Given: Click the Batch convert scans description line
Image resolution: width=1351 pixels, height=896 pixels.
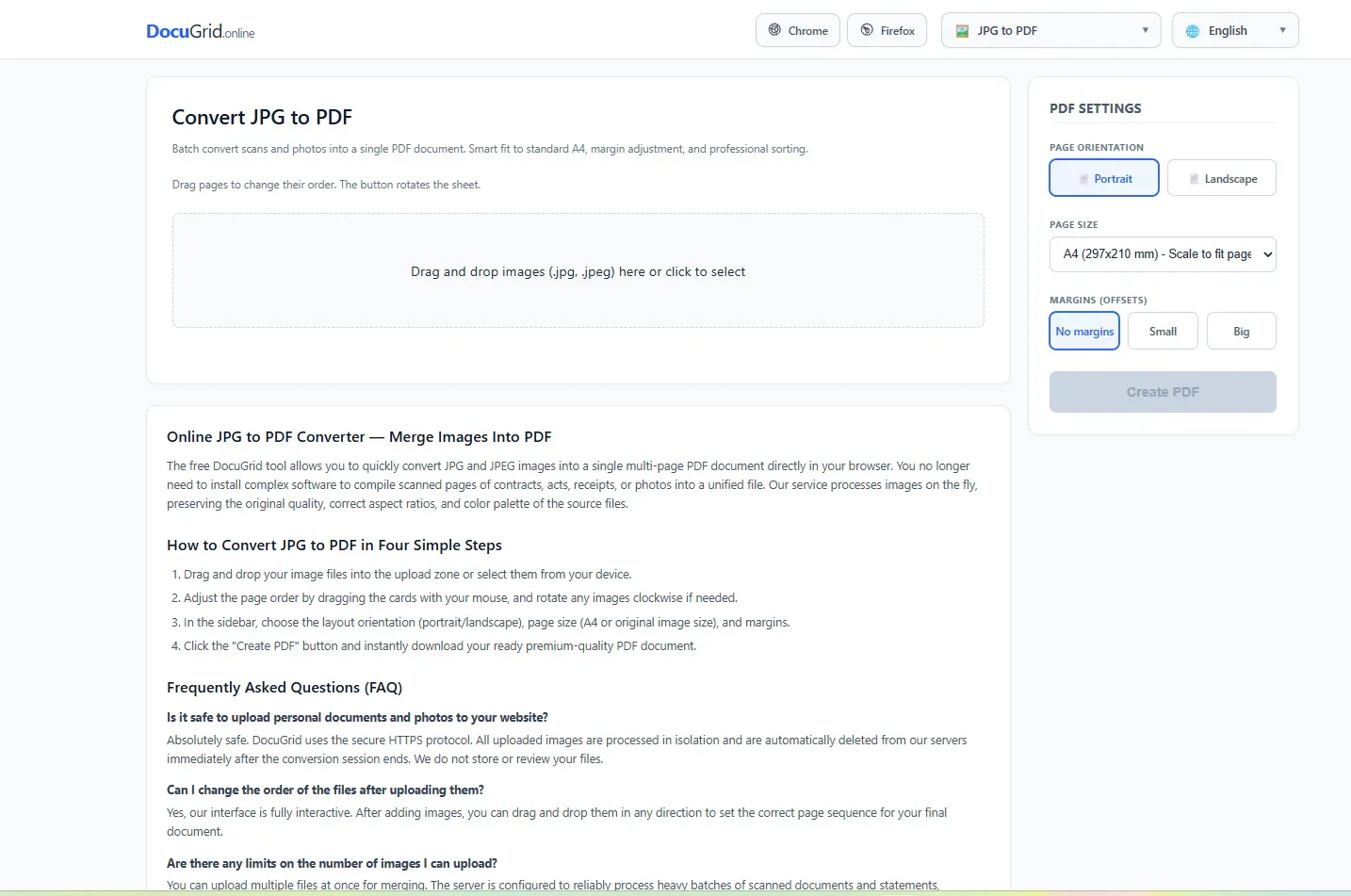Looking at the screenshot, I should [490, 149].
